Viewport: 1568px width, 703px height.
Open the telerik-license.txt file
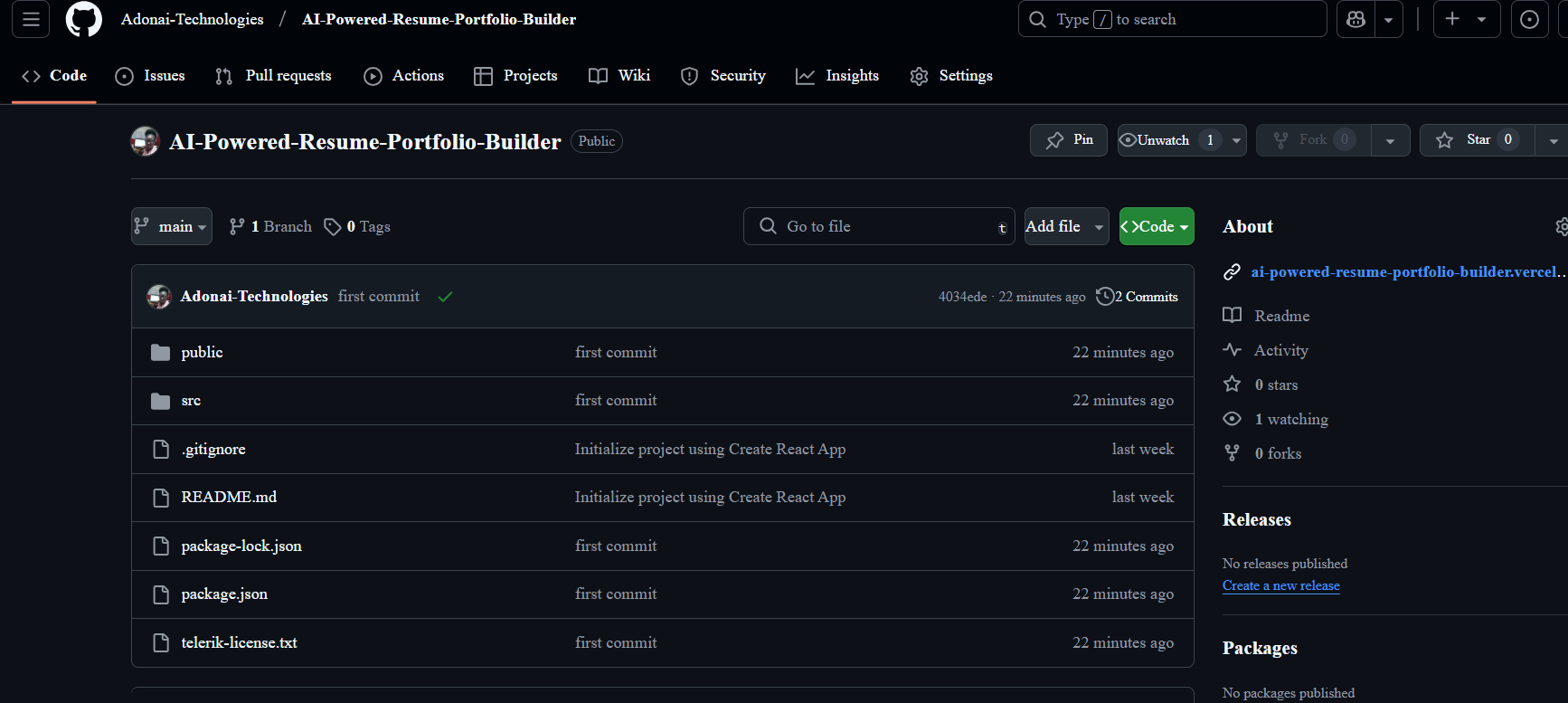[239, 643]
